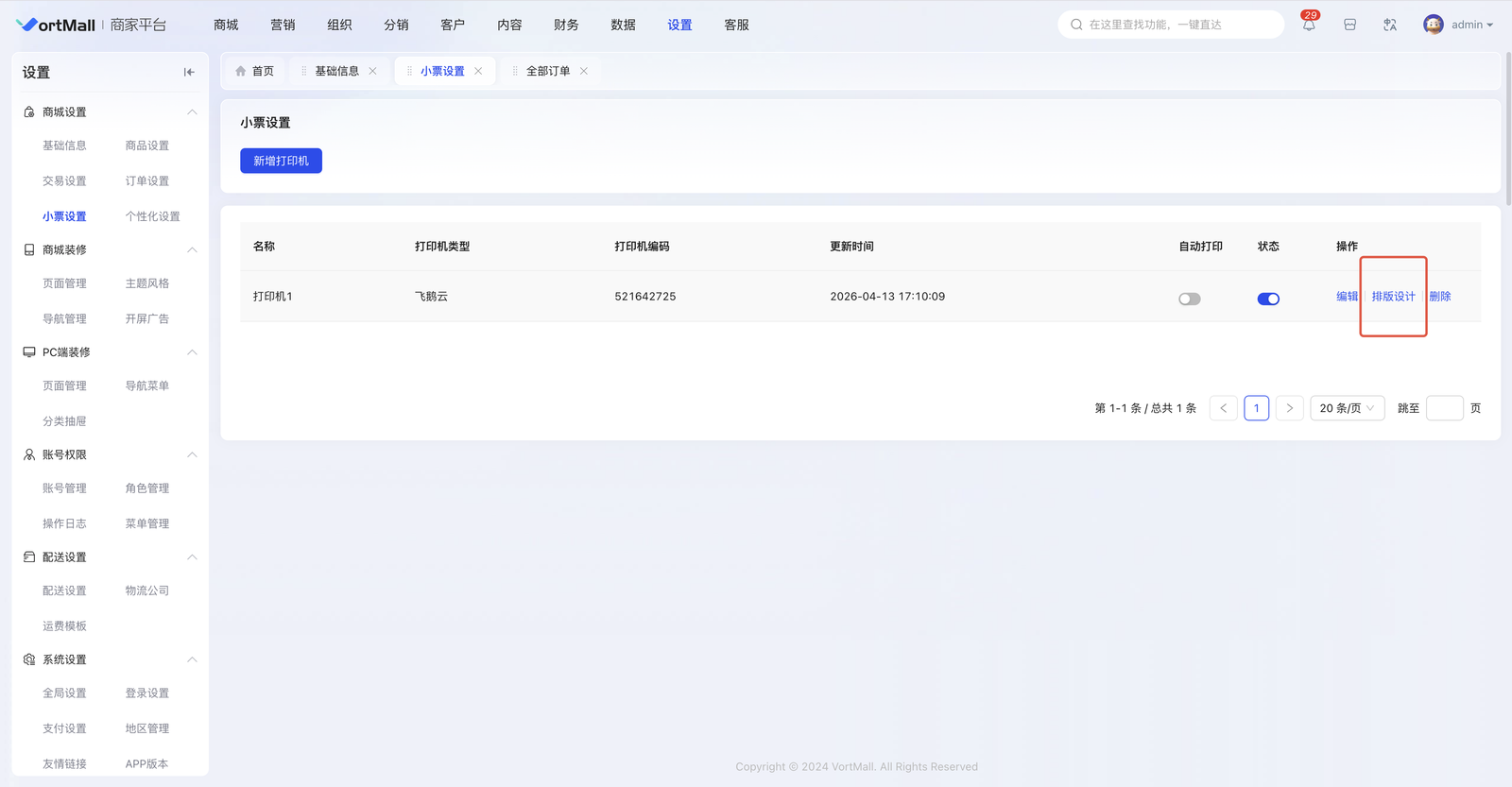Screen dimensions: 1512x787
Task: Open the 营销 top menu
Action: tap(283, 25)
